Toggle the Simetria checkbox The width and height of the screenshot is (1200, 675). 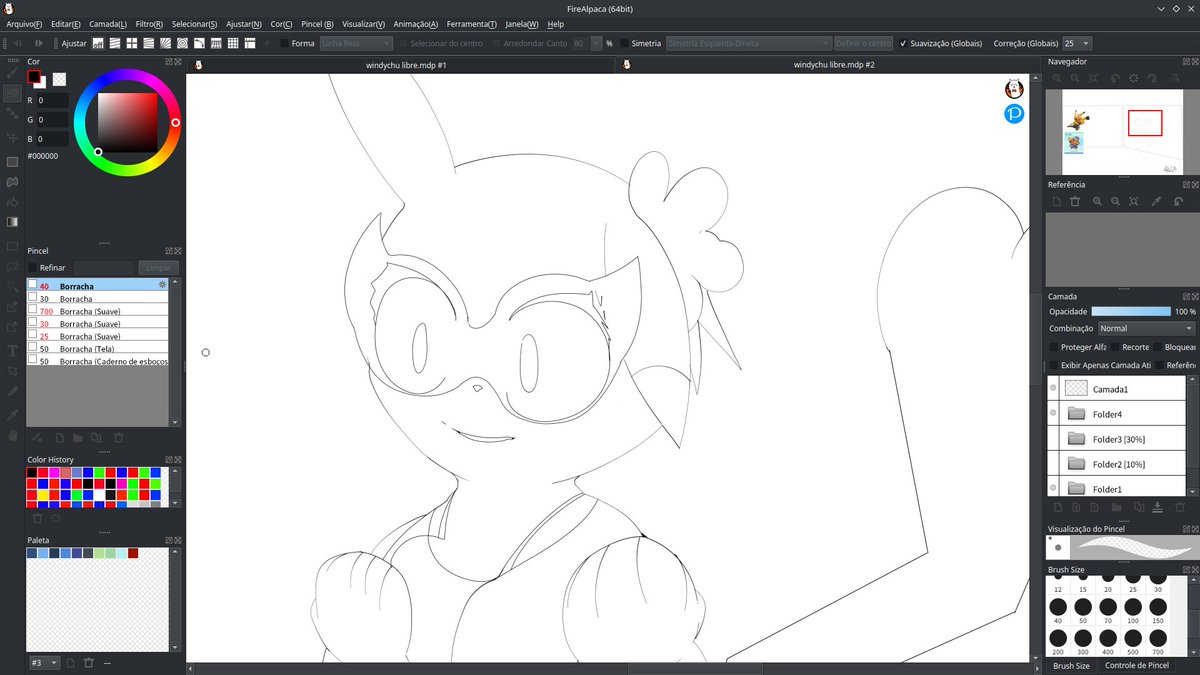coord(625,43)
